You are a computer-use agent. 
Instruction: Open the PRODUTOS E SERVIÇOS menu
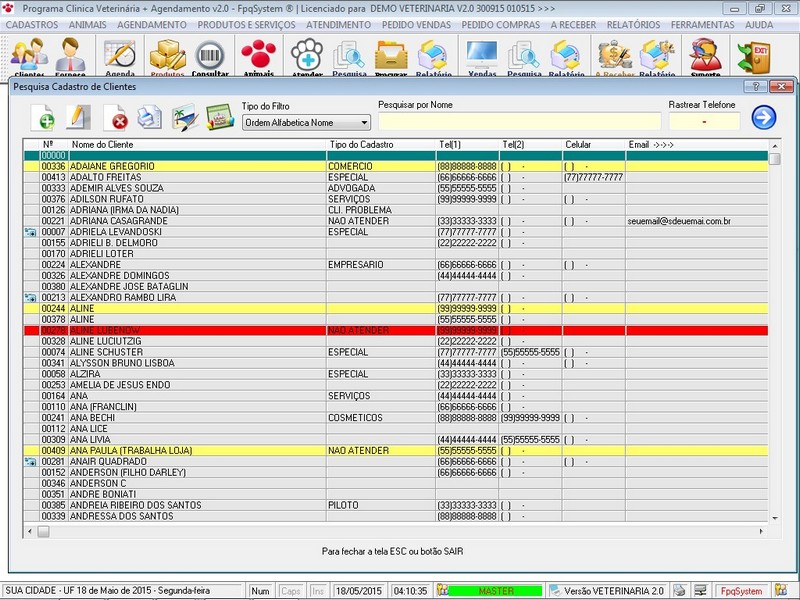tap(246, 24)
